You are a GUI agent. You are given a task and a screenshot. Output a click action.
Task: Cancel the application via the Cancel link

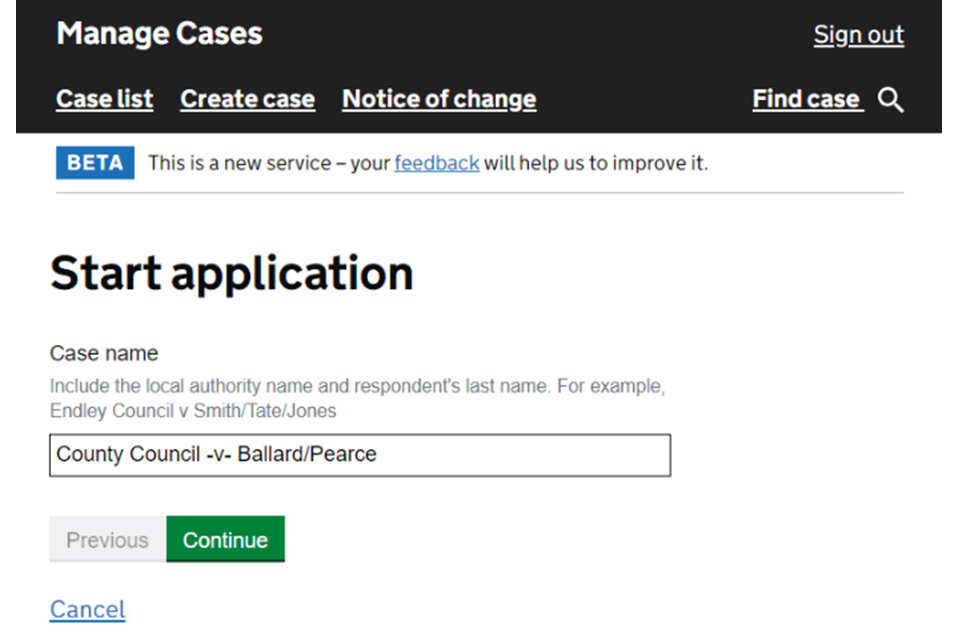tap(88, 609)
